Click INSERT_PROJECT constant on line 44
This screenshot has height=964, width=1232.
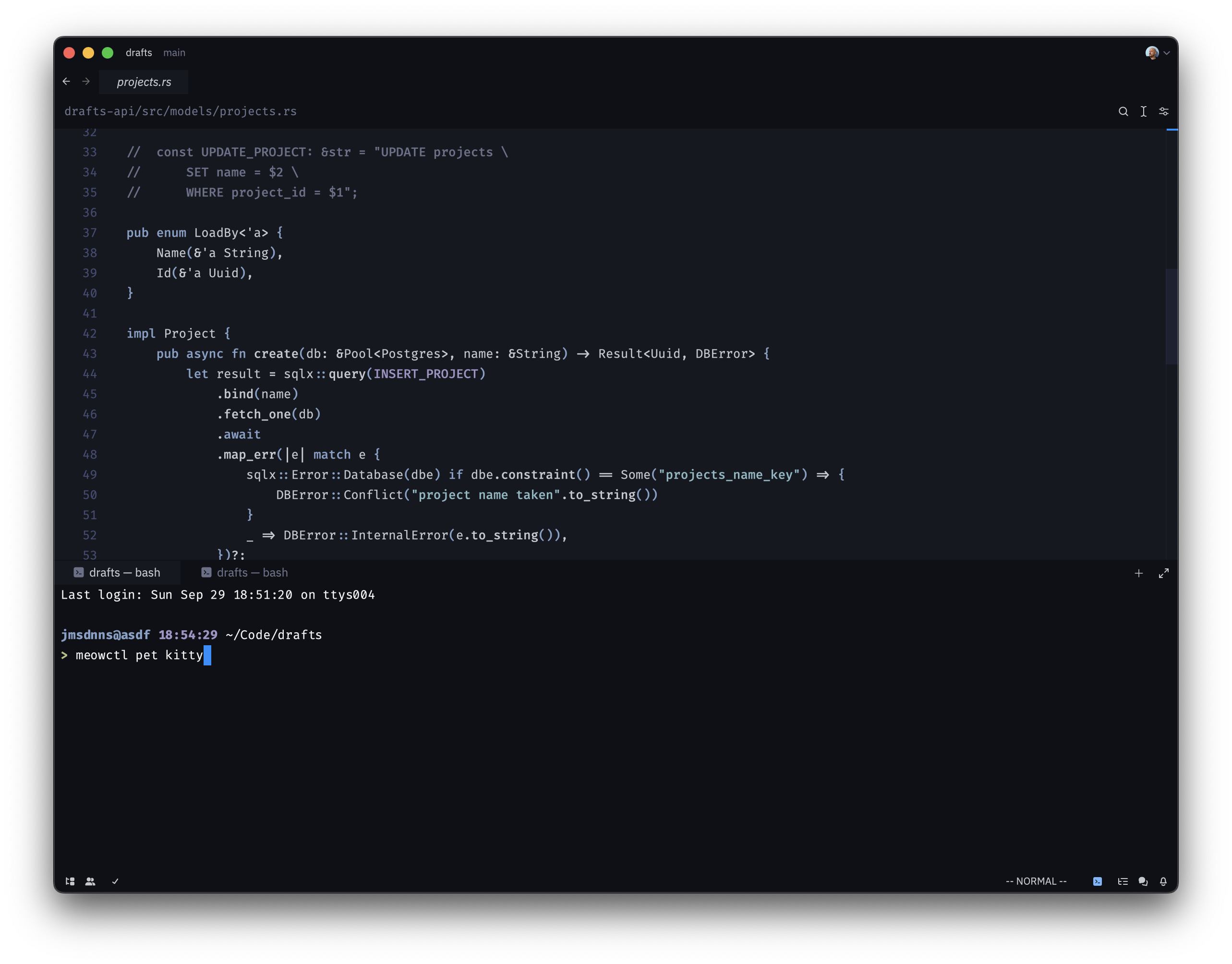pyautogui.click(x=425, y=374)
